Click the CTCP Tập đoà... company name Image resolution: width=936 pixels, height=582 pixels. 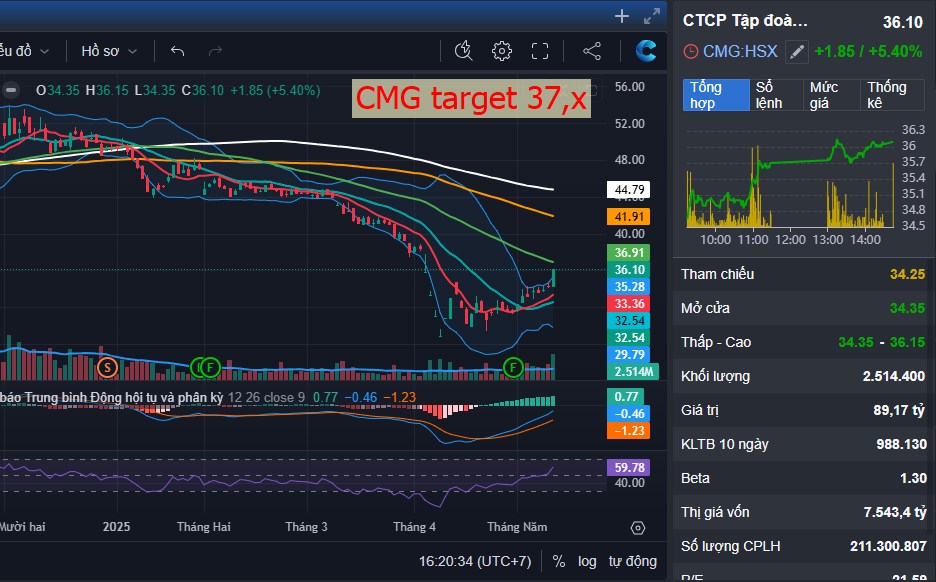[x=744, y=21]
